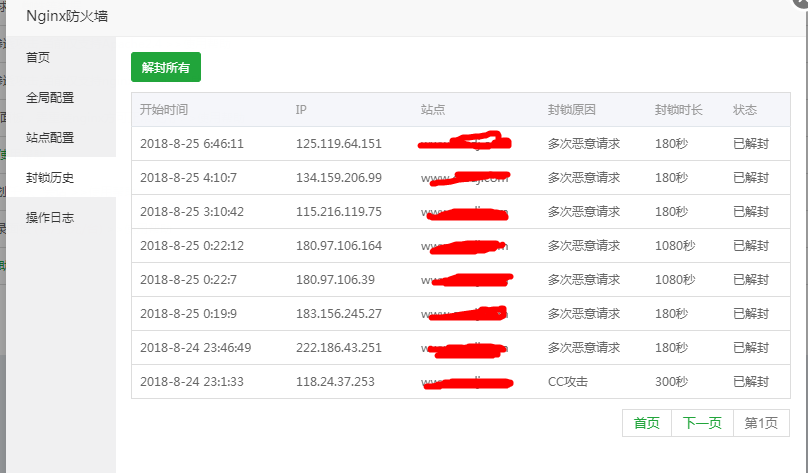Click 下一页 pagination button
The image size is (808, 473).
pyautogui.click(x=702, y=423)
